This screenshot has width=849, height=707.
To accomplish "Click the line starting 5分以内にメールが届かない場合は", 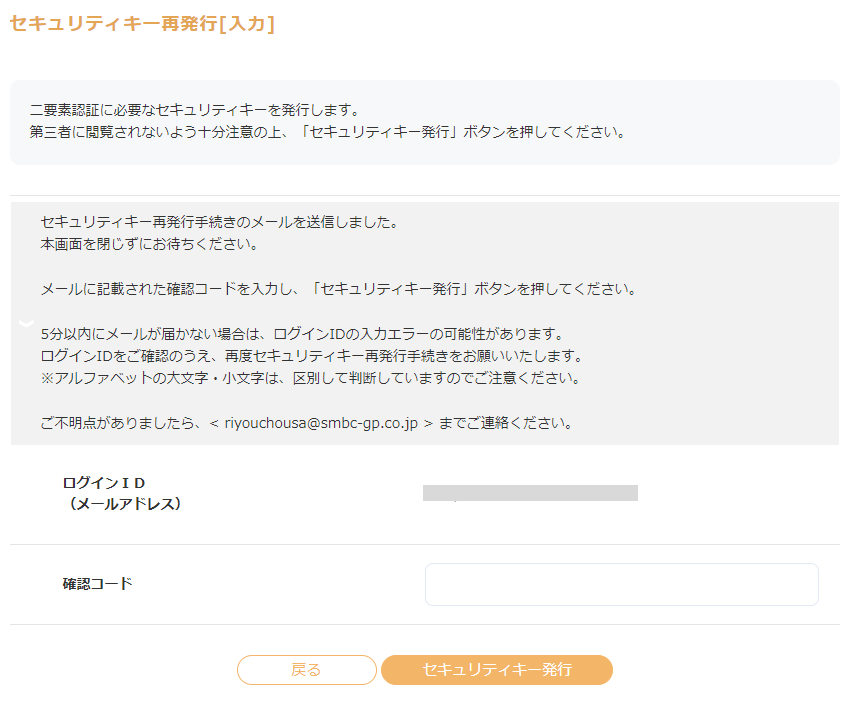I will [x=303, y=333].
